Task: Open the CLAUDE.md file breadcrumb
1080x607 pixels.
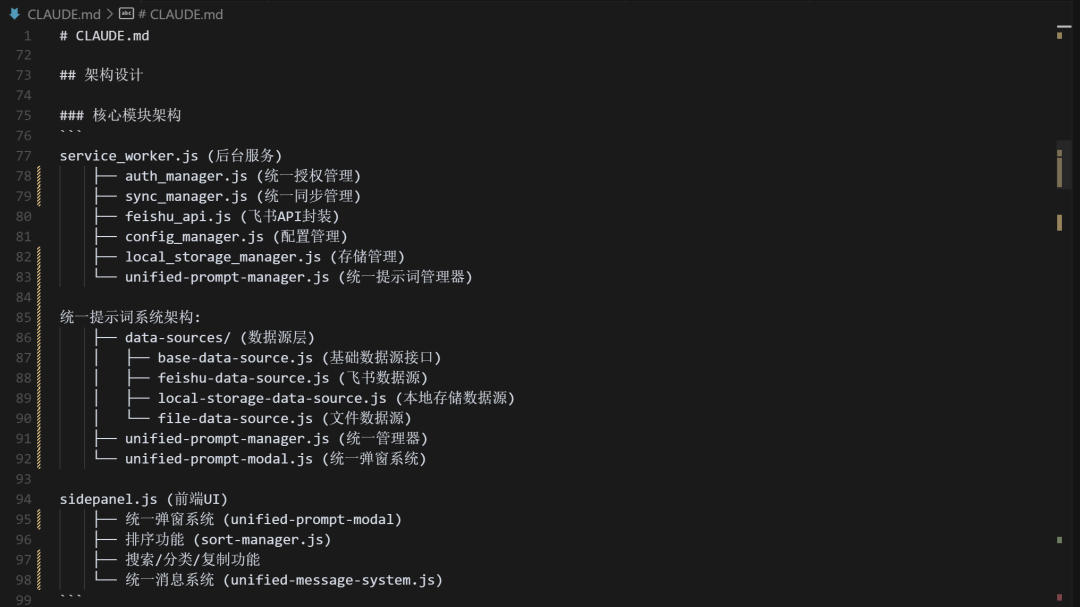Action: [x=63, y=14]
